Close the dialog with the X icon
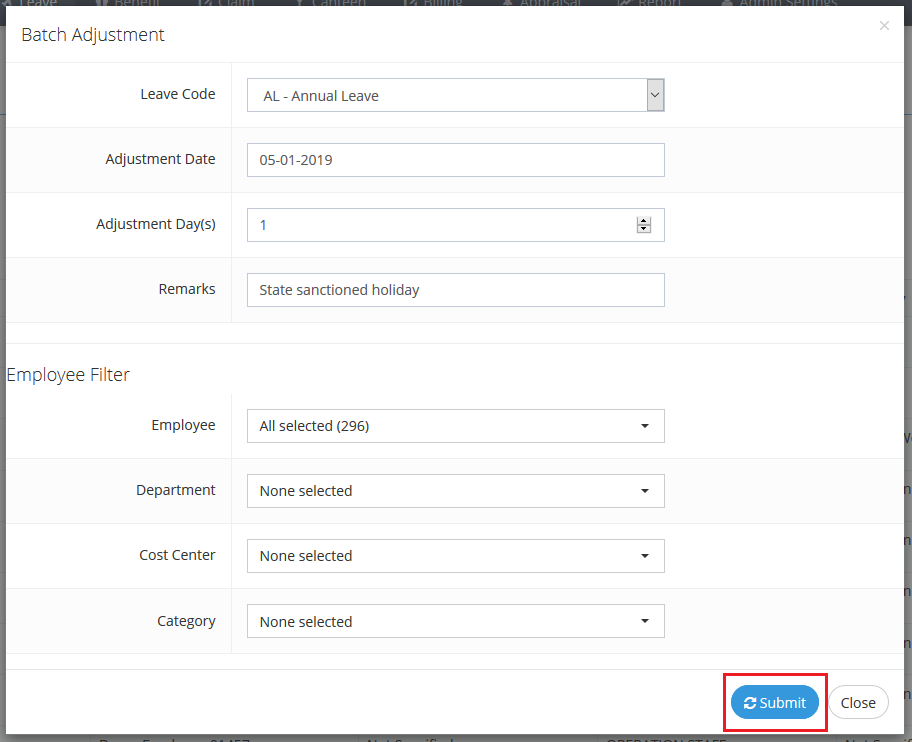The height and width of the screenshot is (742, 912). [x=884, y=26]
